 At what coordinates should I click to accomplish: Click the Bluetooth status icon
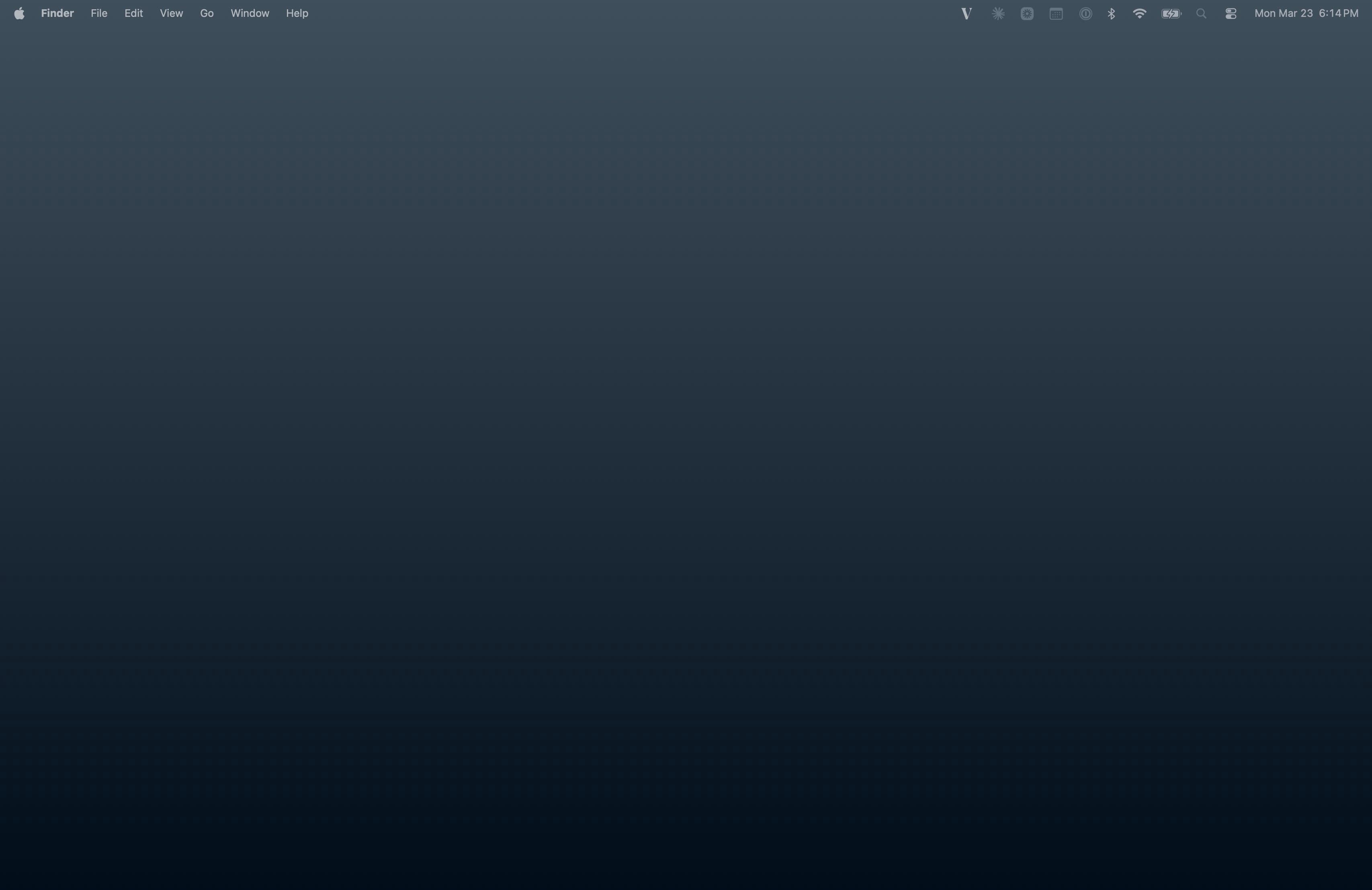click(x=1112, y=13)
